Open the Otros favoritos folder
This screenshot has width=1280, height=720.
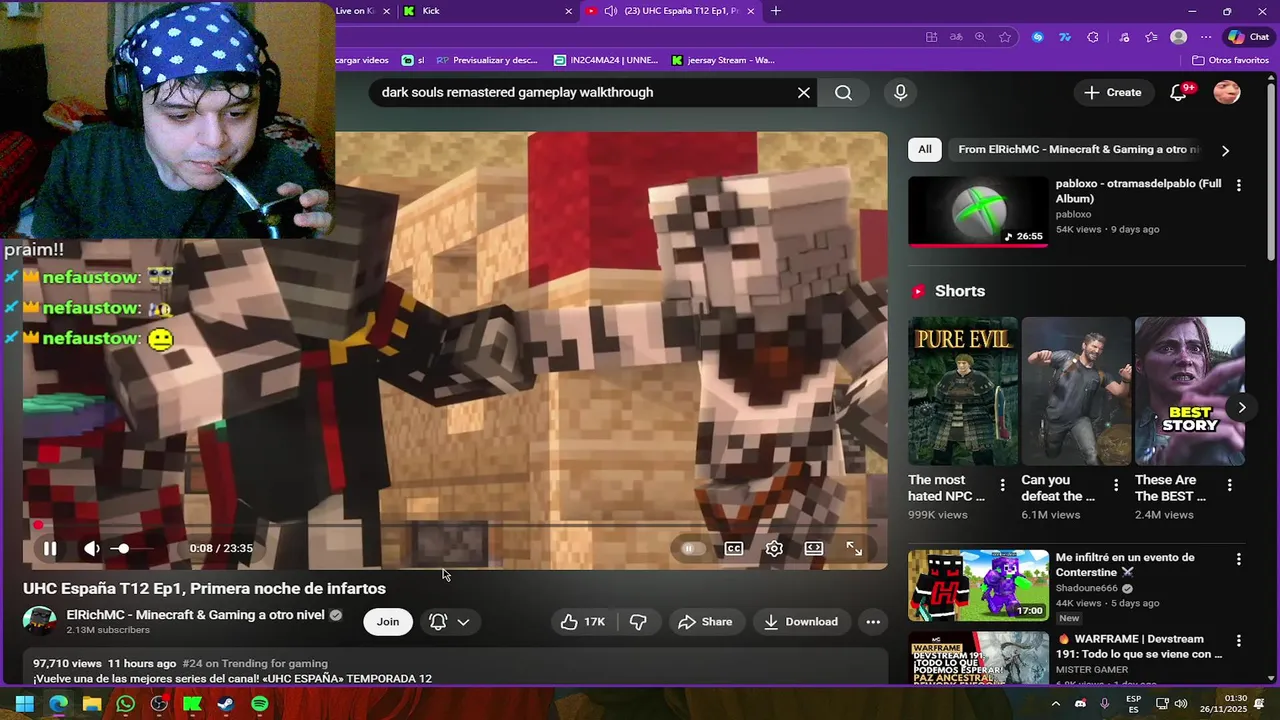1230,60
